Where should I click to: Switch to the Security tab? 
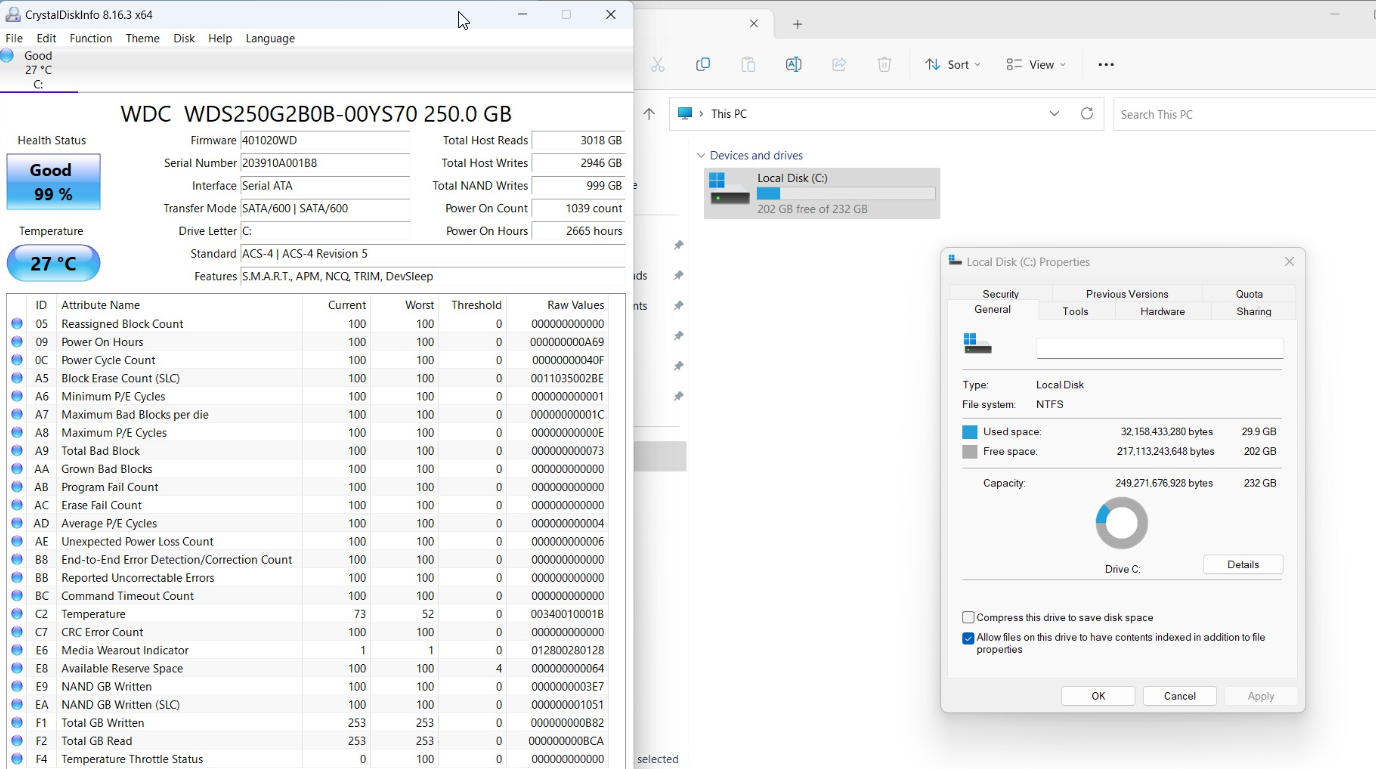coord(1000,294)
